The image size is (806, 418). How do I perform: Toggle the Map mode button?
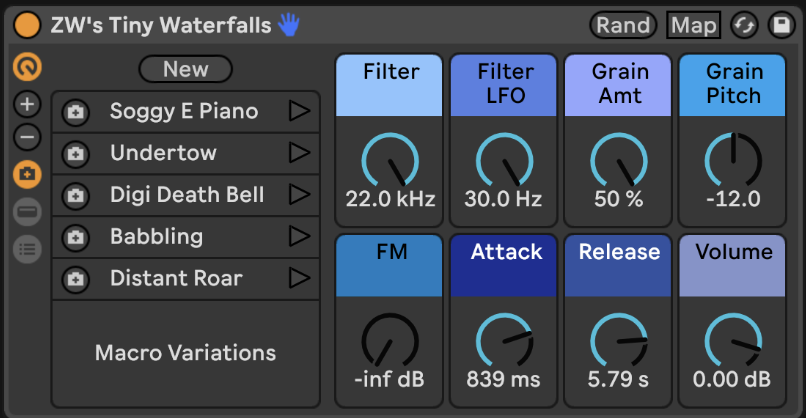point(693,25)
